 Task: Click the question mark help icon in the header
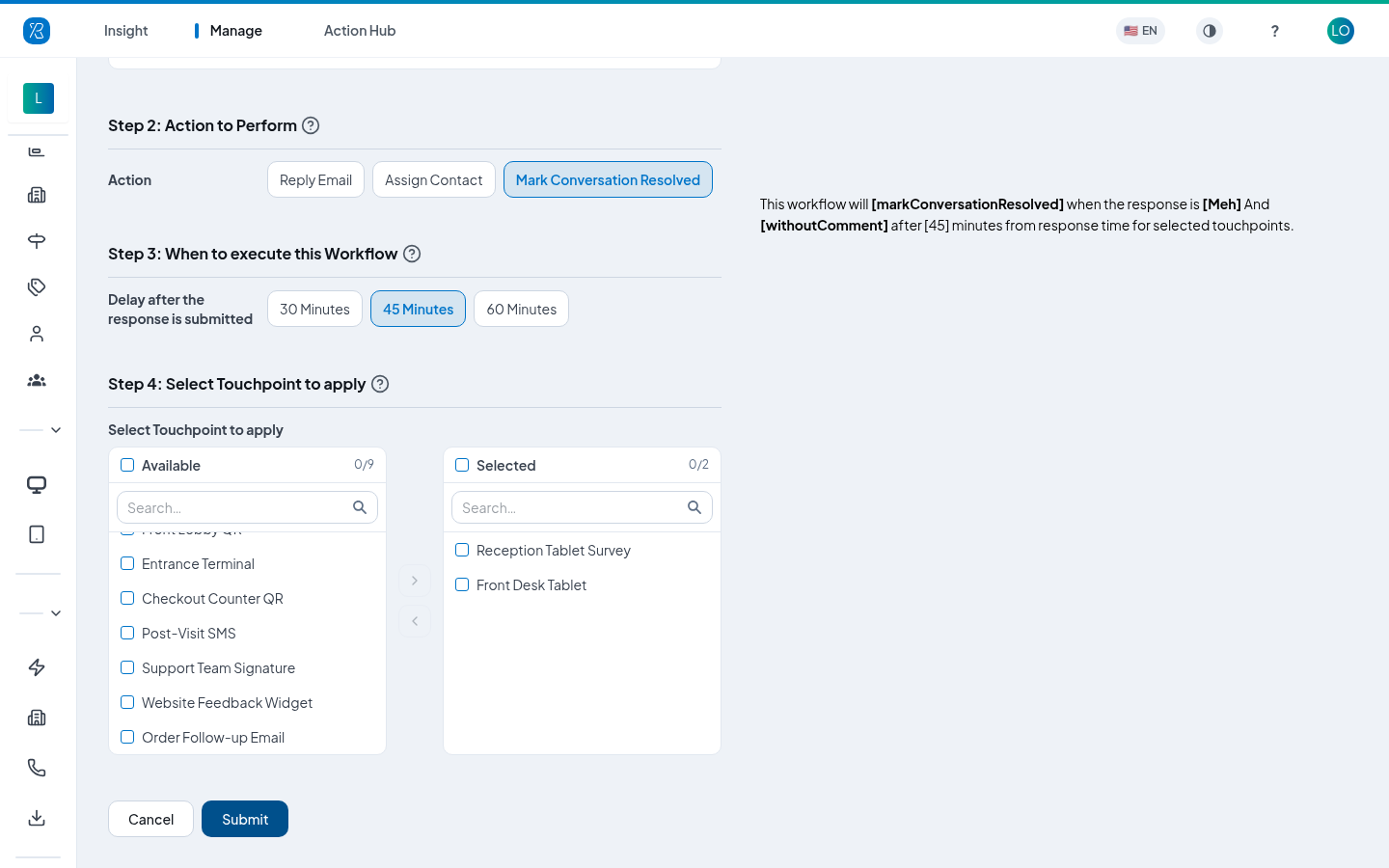coord(1275,31)
